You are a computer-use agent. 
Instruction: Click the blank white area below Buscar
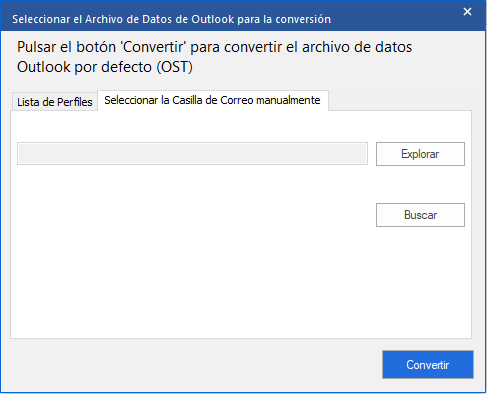(x=241, y=283)
